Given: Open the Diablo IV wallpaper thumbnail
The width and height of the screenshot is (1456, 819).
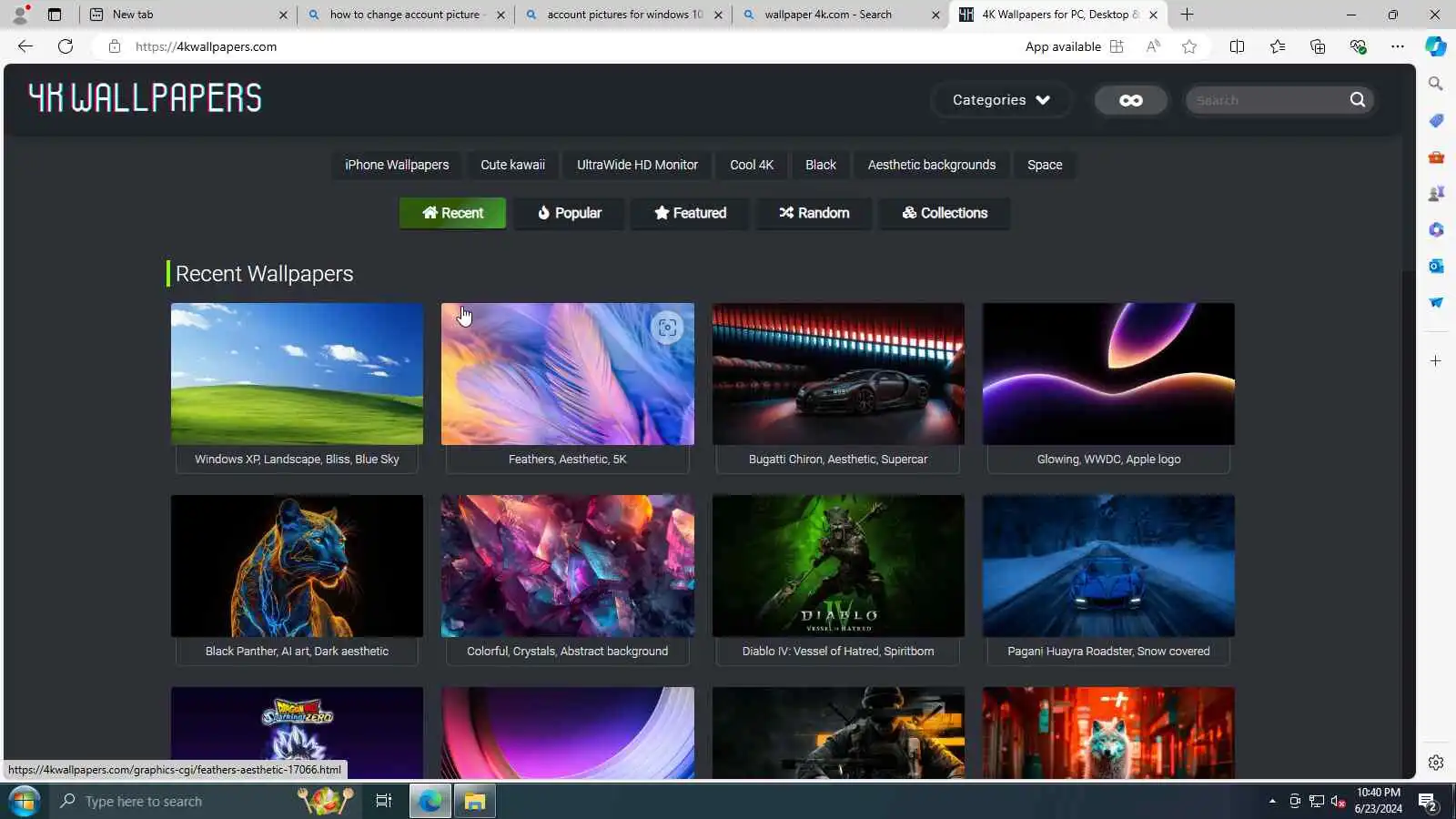Looking at the screenshot, I should (x=838, y=566).
